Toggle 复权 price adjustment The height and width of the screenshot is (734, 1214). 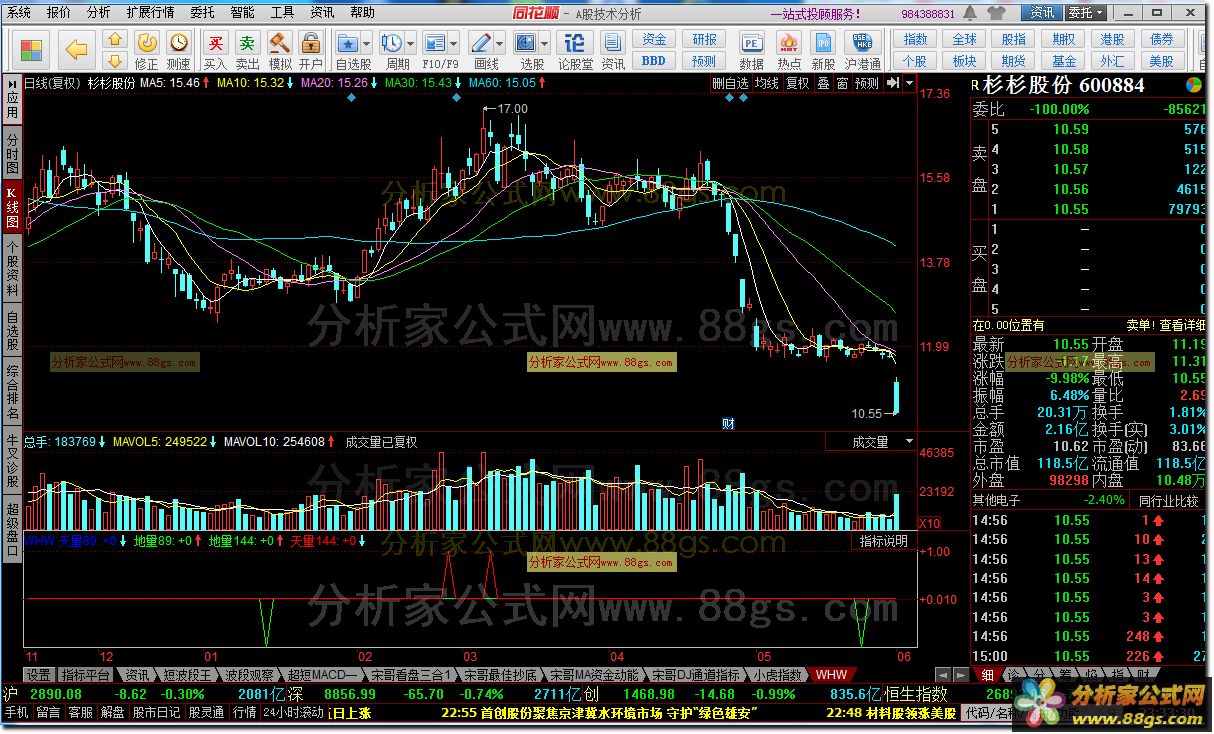[797, 84]
